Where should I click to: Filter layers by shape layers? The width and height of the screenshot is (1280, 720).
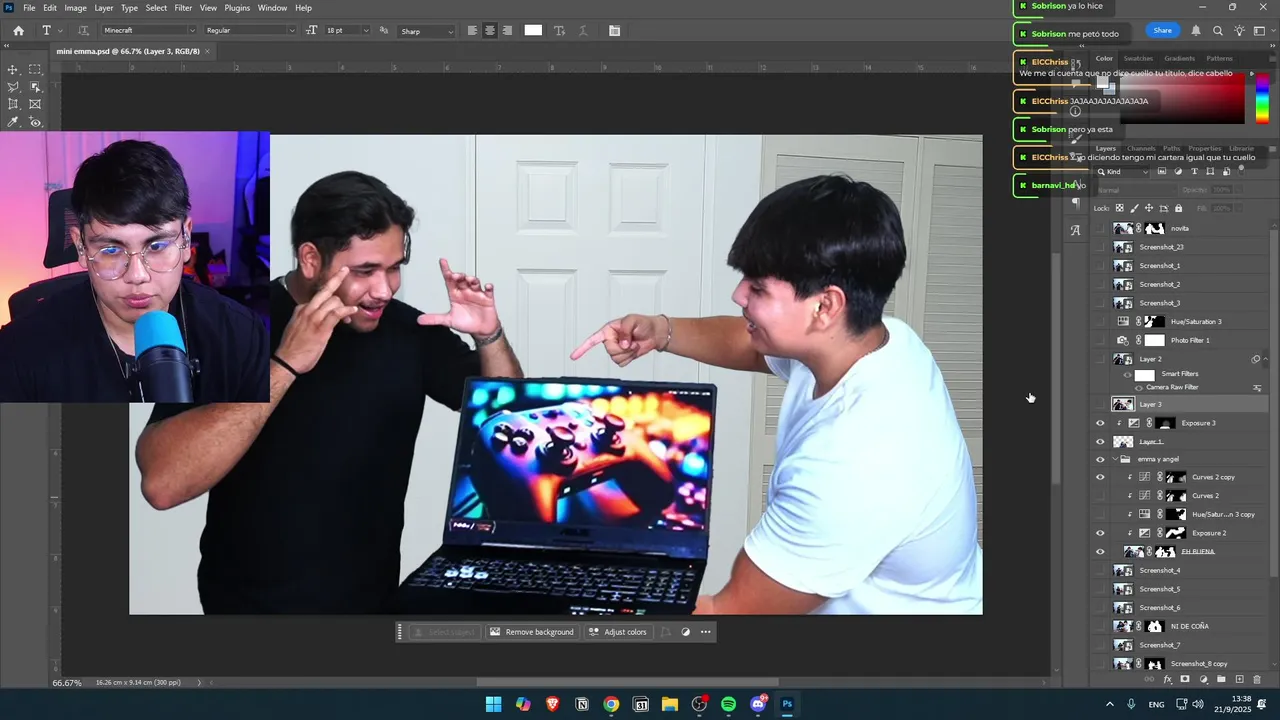pos(1210,171)
